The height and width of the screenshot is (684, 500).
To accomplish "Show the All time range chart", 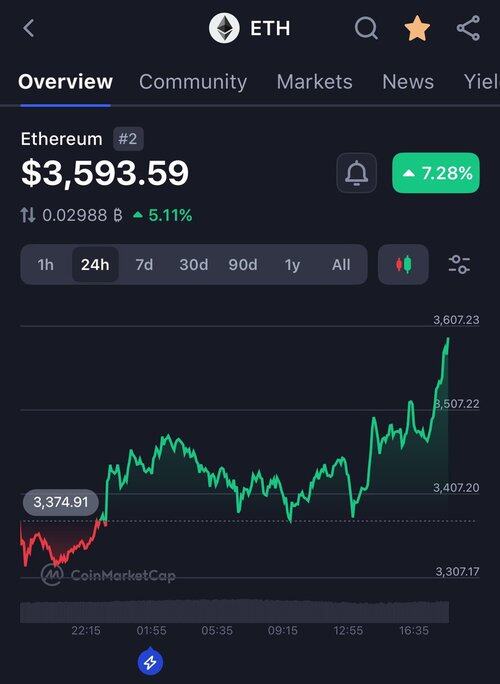I will [341, 264].
